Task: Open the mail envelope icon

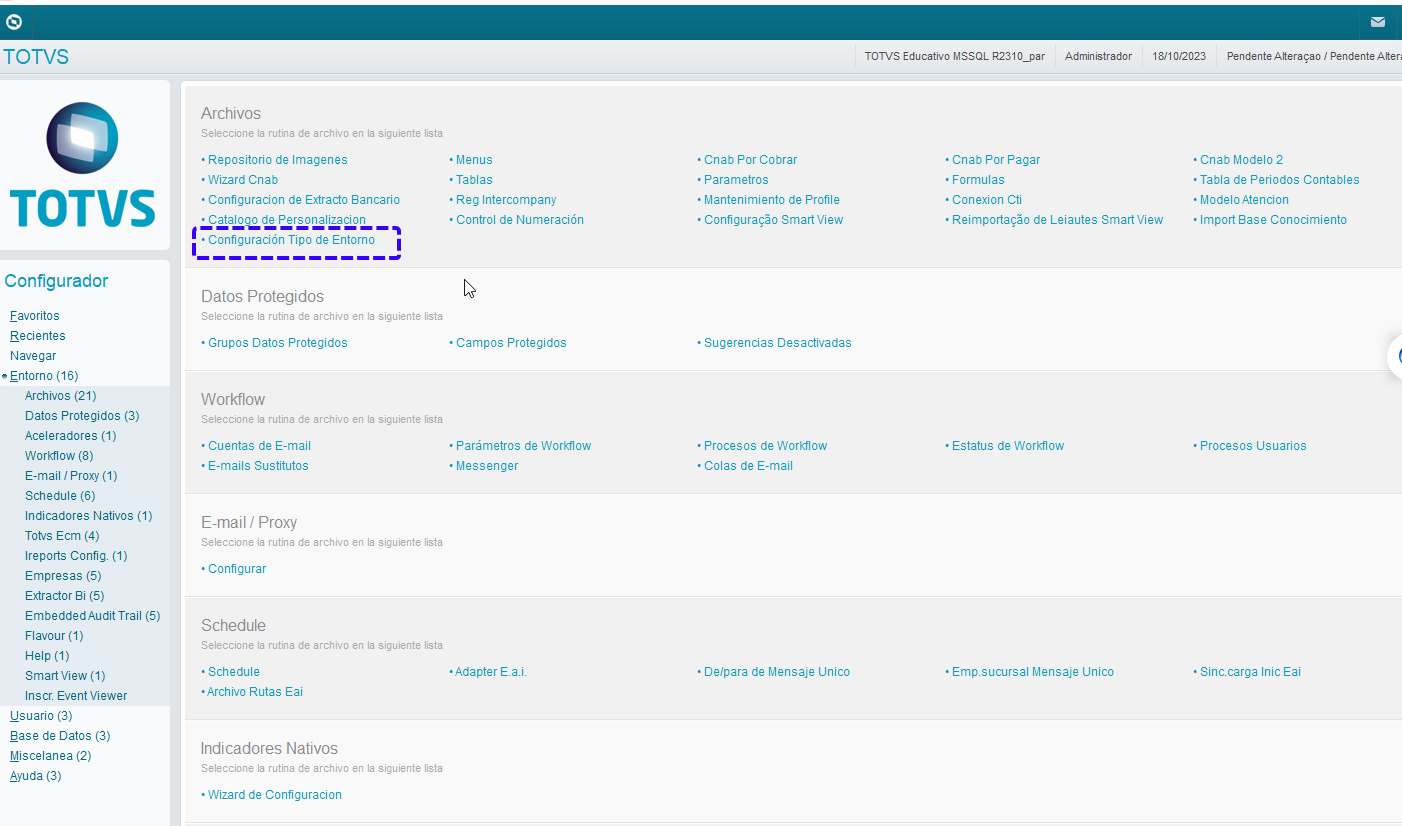Action: tap(1378, 21)
